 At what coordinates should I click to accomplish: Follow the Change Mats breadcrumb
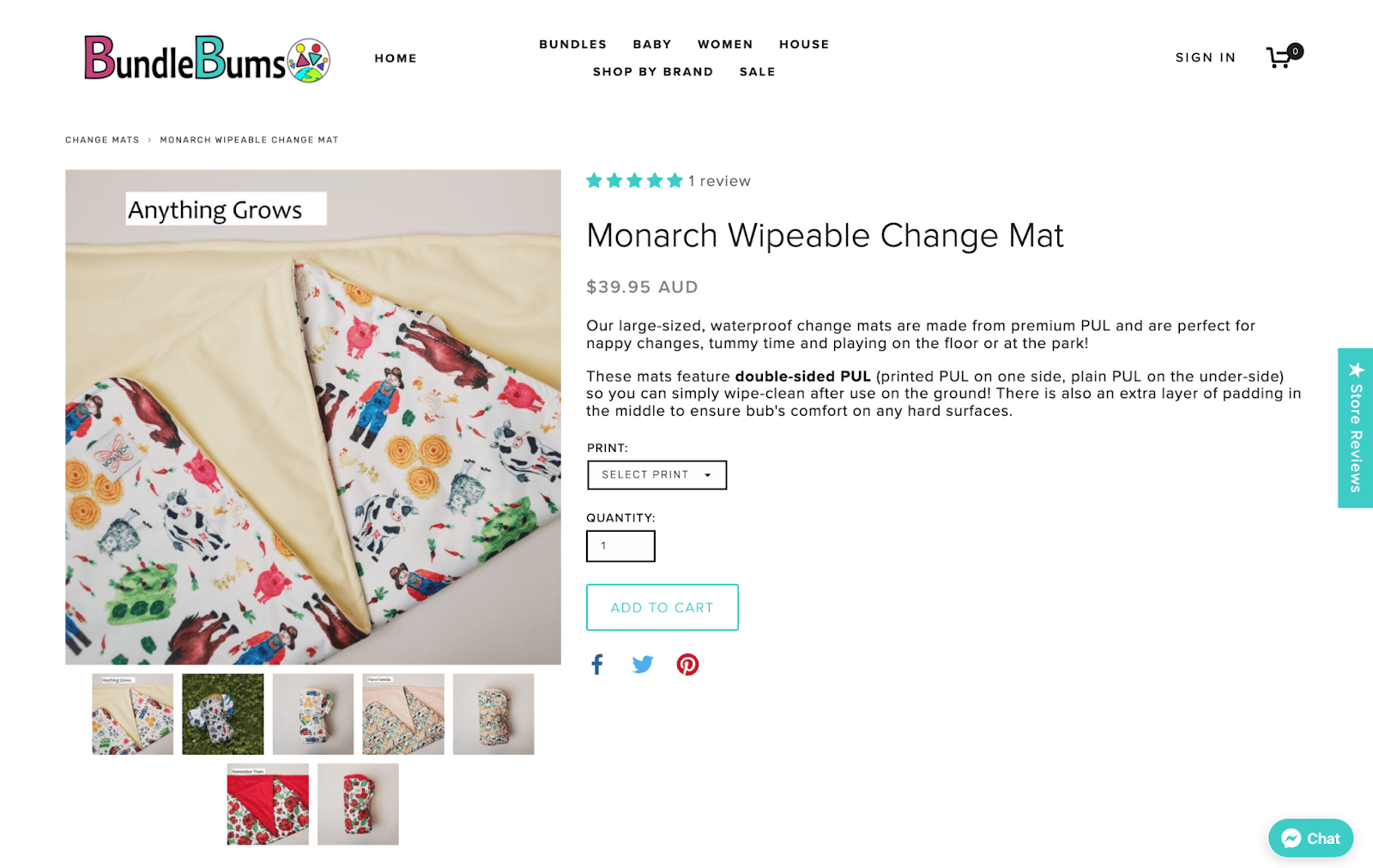click(x=102, y=140)
